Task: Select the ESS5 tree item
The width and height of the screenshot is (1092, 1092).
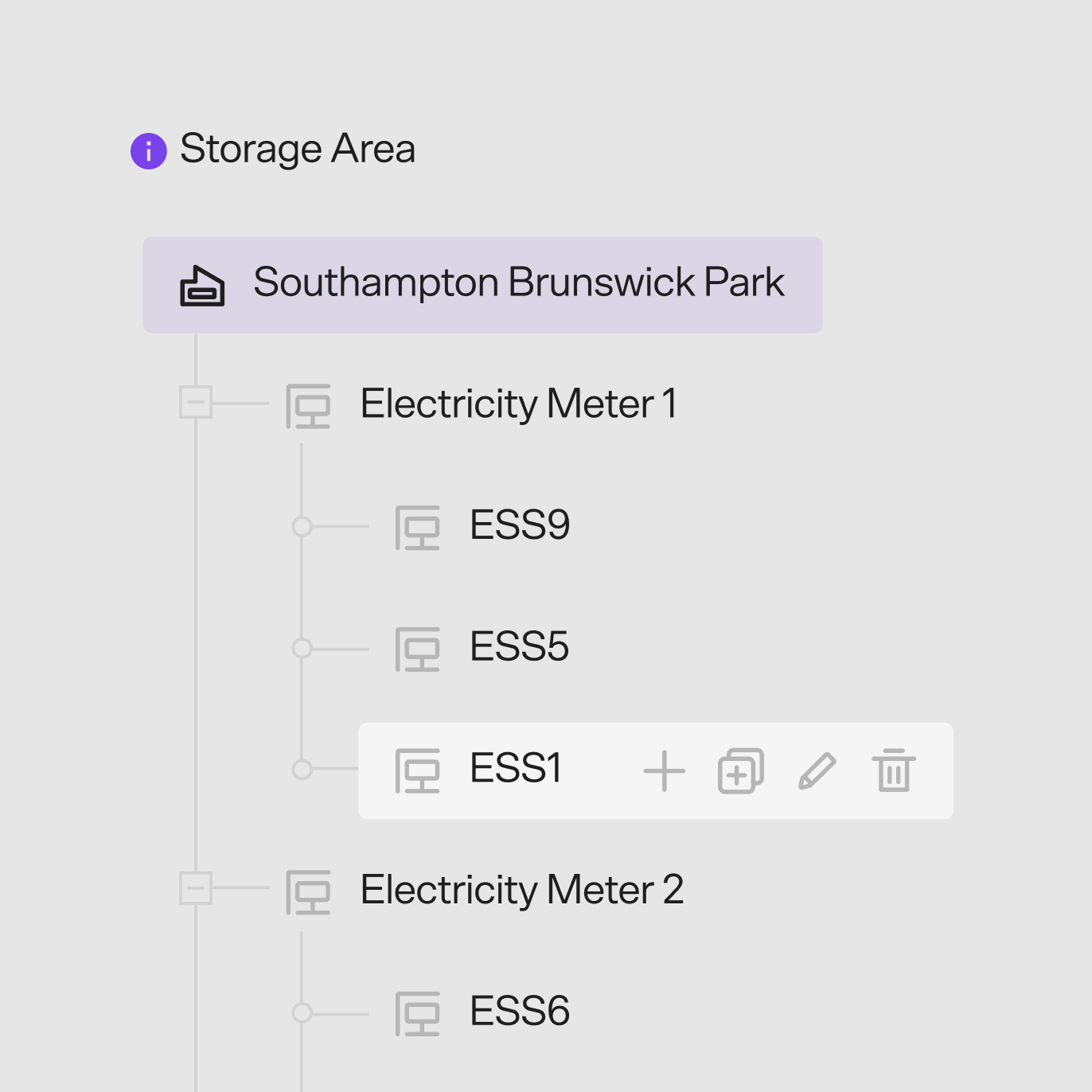Action: click(520, 646)
